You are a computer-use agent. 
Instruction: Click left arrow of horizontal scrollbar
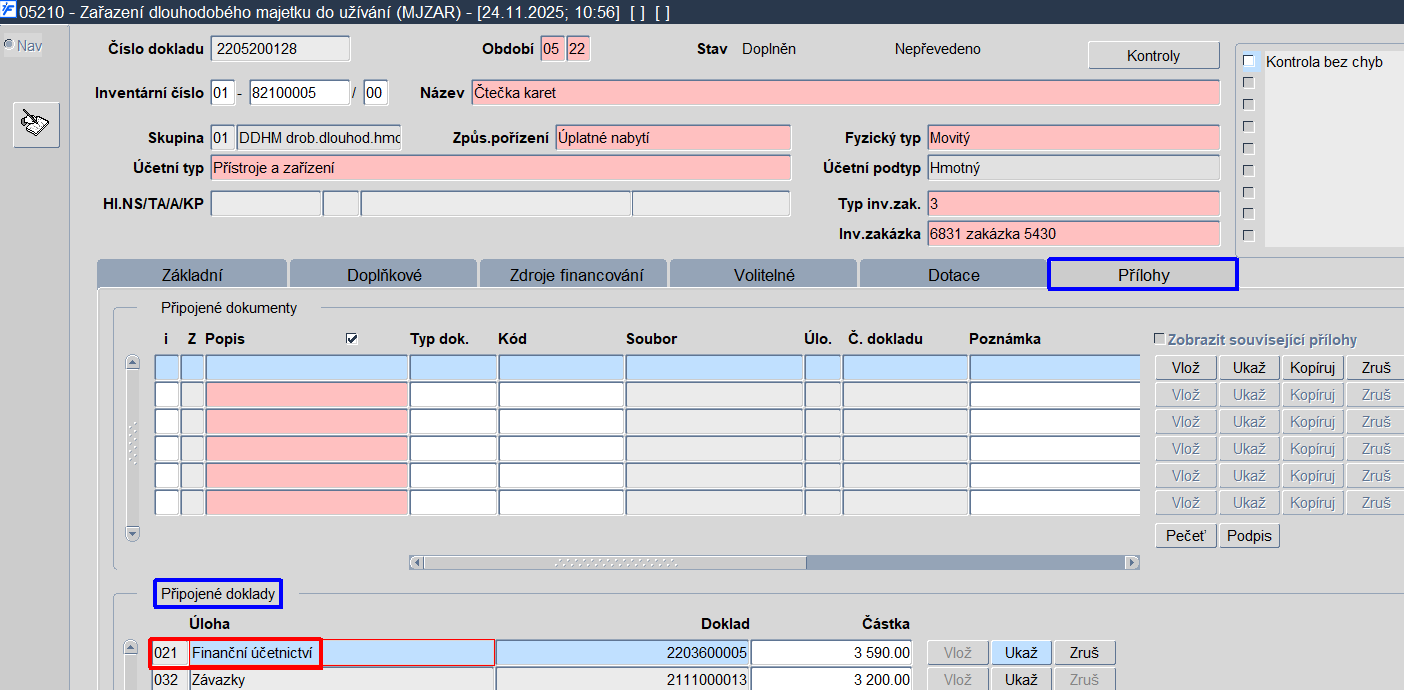click(x=416, y=563)
